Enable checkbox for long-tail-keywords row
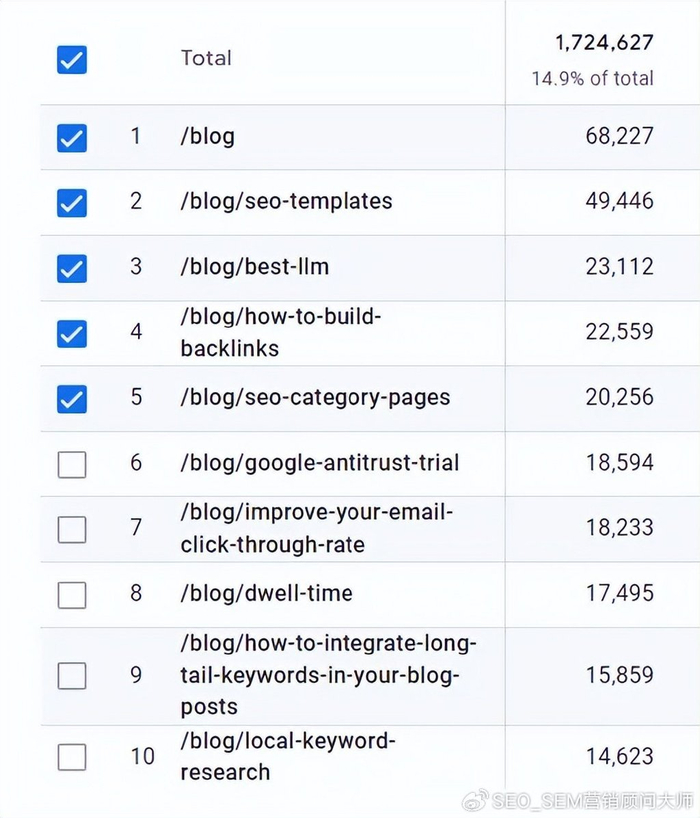This screenshot has width=700, height=818. 72,676
